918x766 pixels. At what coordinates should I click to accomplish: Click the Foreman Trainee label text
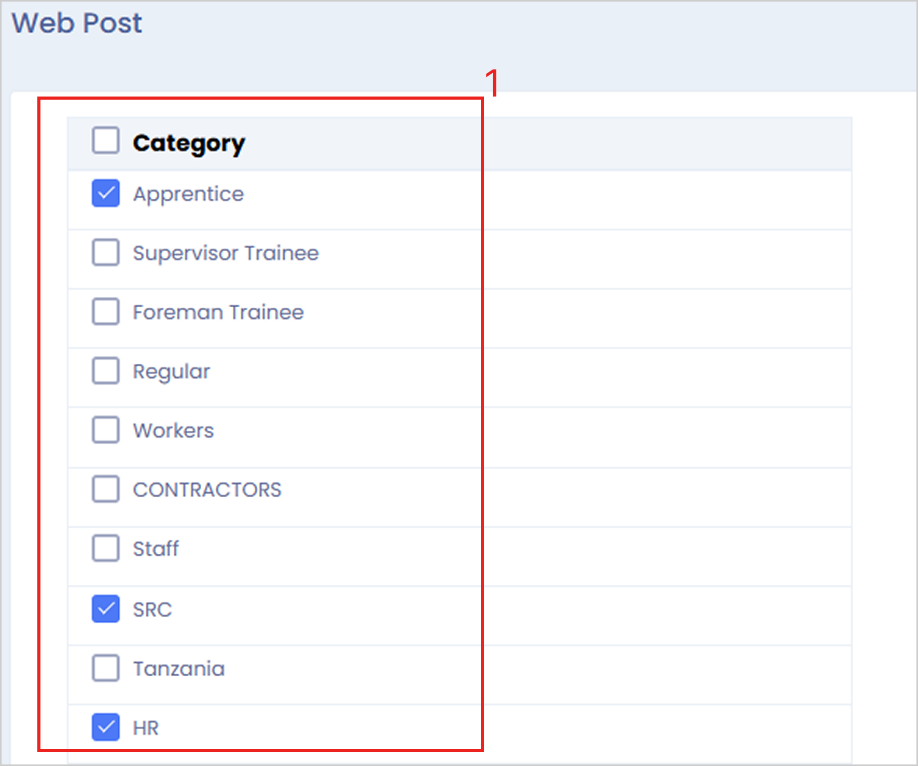coord(218,312)
